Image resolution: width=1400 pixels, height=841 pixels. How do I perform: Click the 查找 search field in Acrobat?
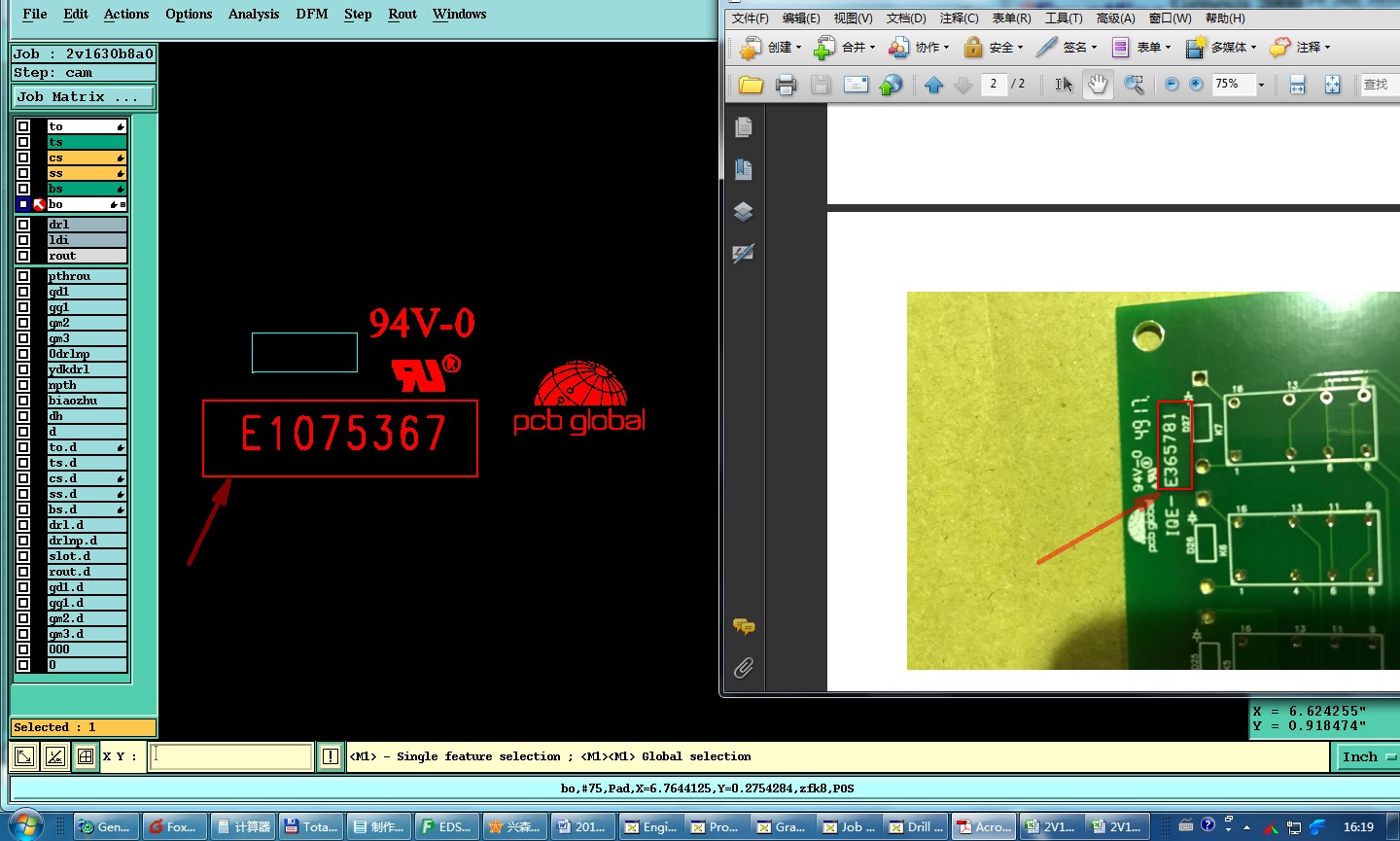click(x=1380, y=85)
